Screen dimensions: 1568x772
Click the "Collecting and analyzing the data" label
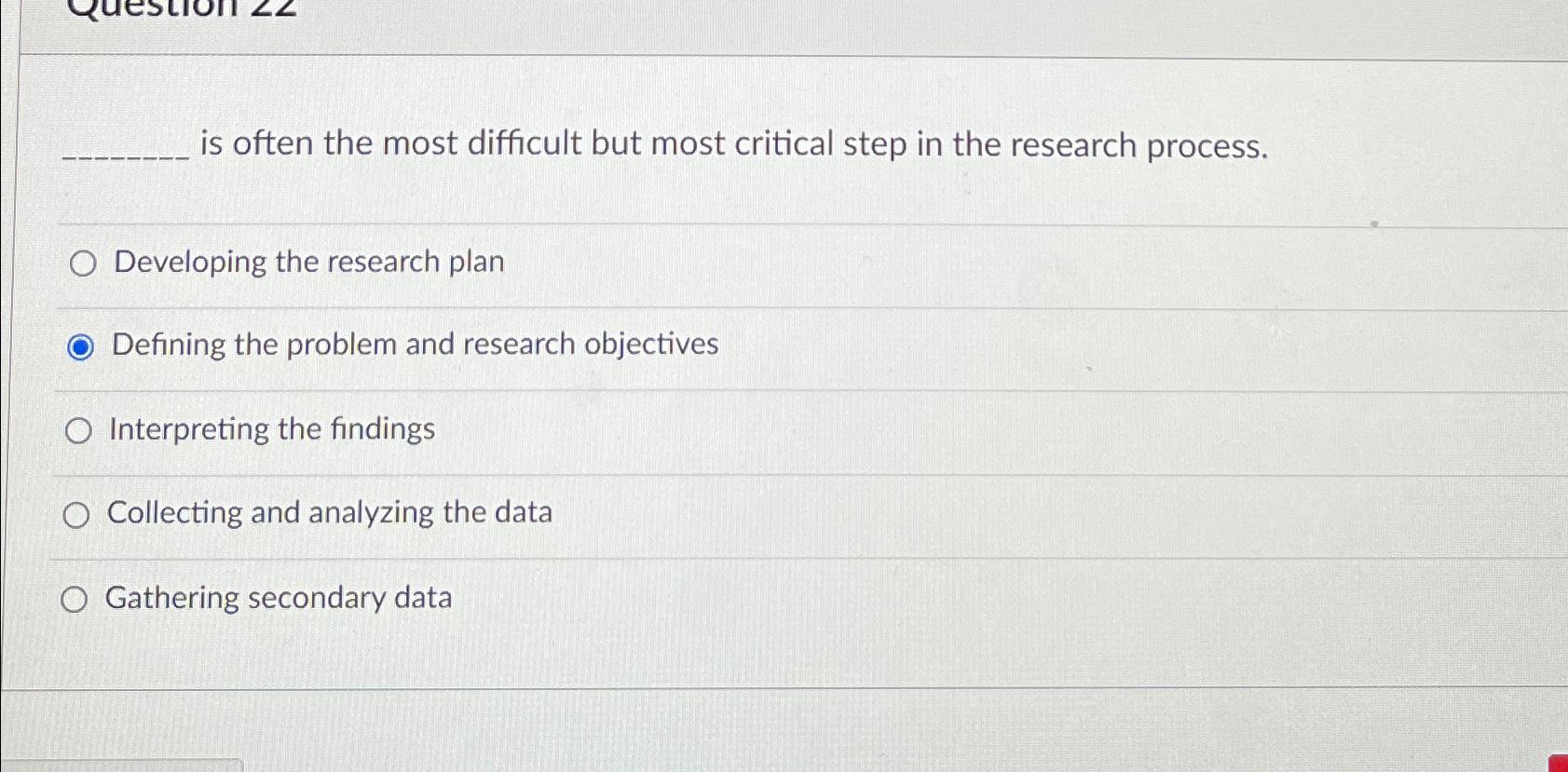click(x=331, y=512)
